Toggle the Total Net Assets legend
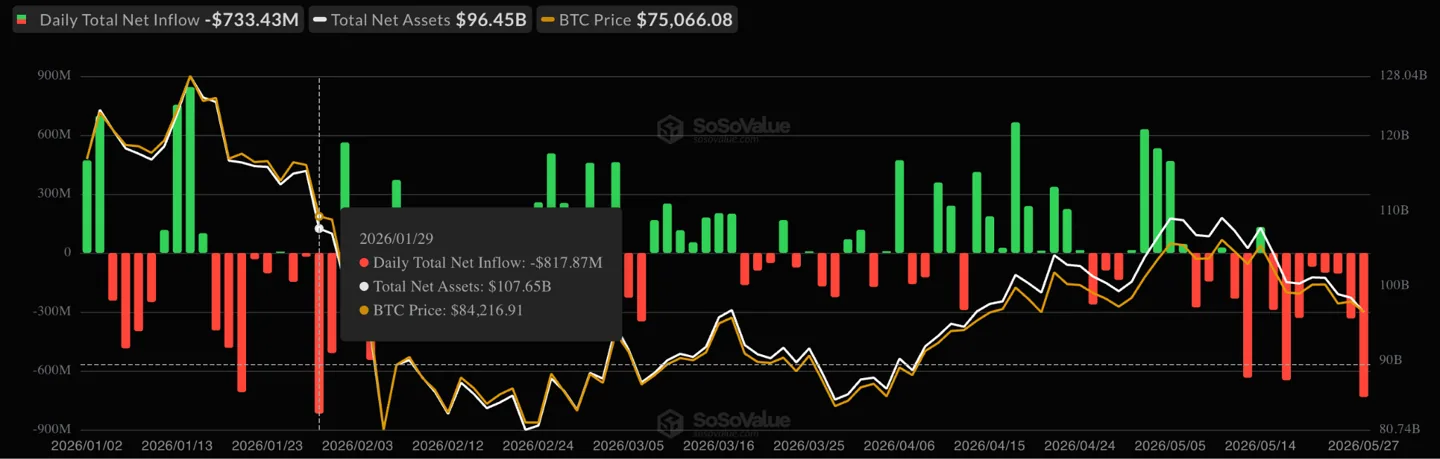This screenshot has height=459, width=1440. click(x=420, y=19)
